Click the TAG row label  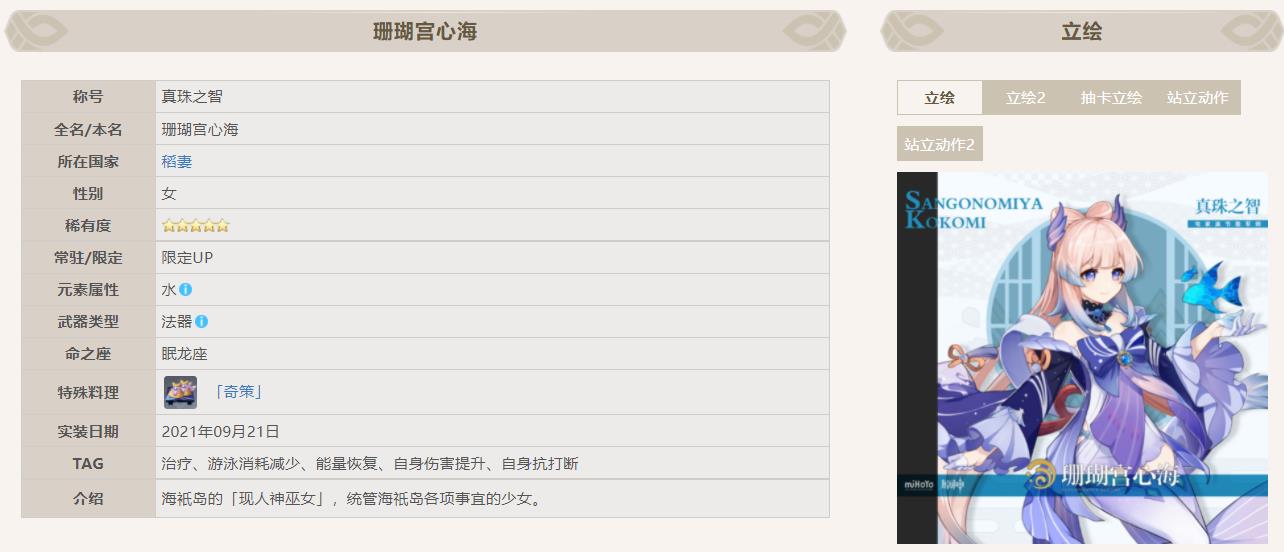pyautogui.click(x=88, y=464)
